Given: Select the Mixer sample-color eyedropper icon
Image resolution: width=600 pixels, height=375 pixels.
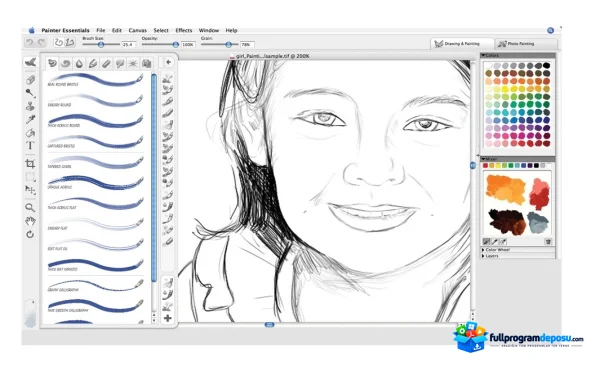Looking at the screenshot, I should click(495, 241).
